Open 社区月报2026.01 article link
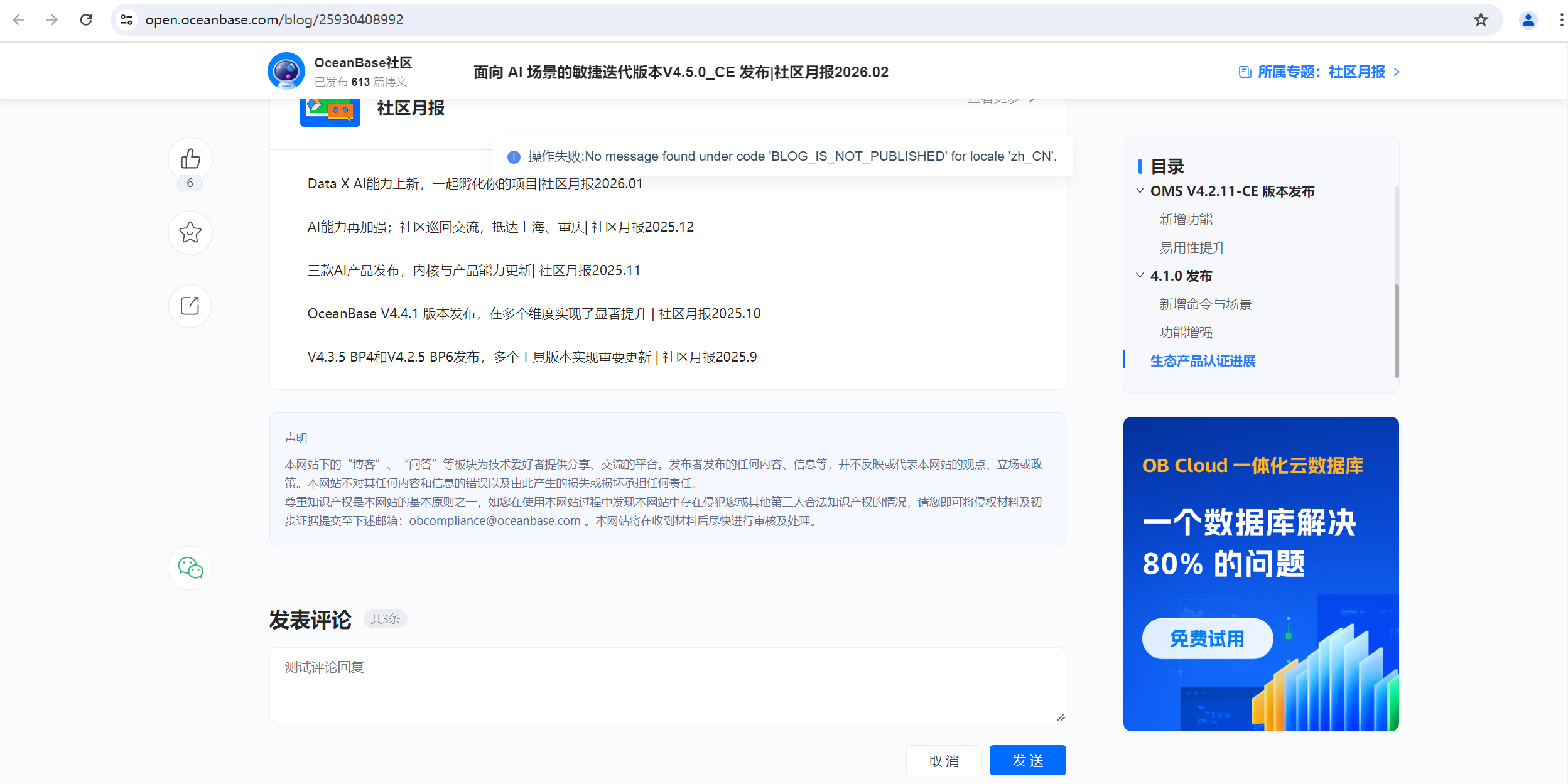 point(475,184)
